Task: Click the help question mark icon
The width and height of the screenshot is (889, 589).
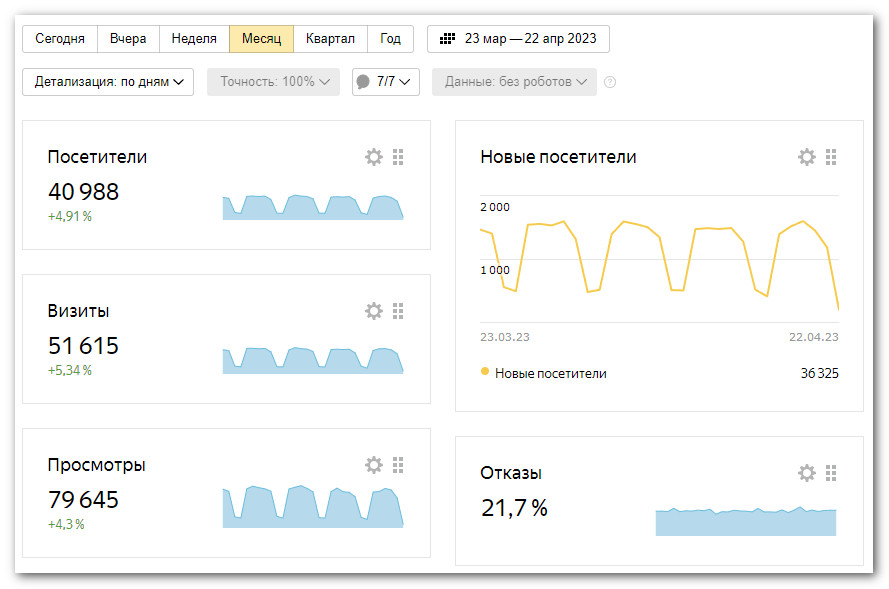Action: click(610, 82)
